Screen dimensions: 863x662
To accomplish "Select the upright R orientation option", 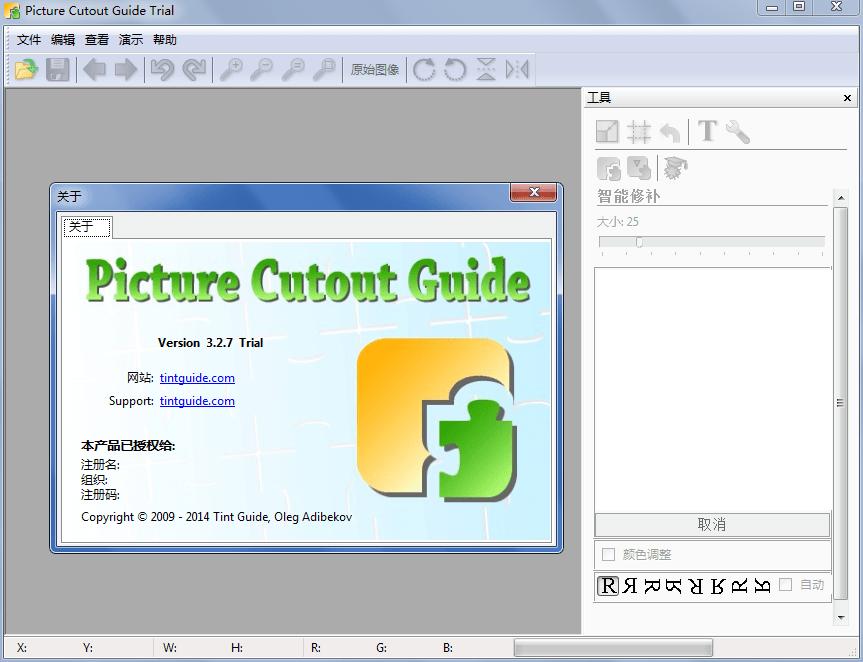I will pyautogui.click(x=608, y=585).
